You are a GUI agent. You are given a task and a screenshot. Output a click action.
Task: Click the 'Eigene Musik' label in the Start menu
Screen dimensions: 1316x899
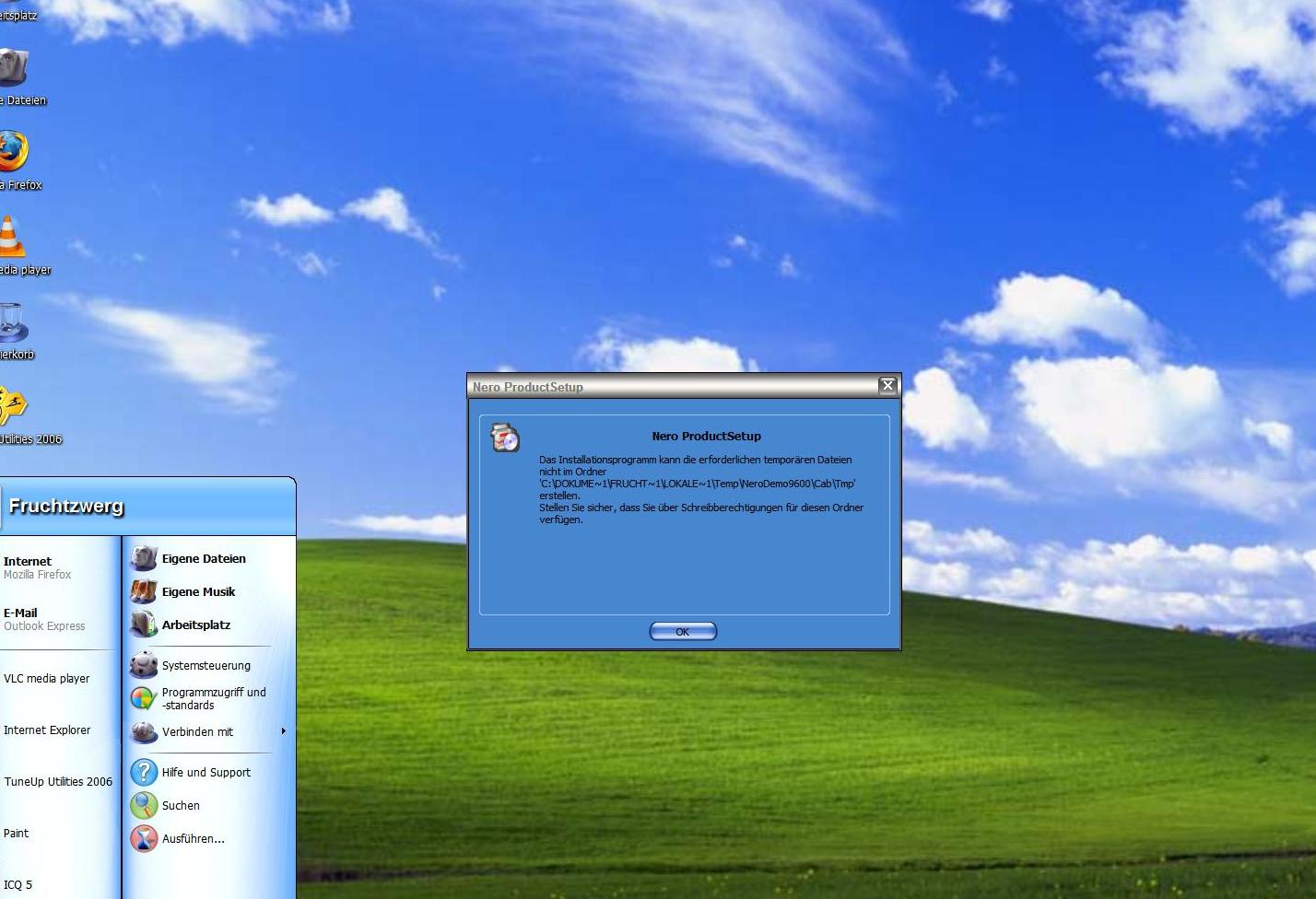click(198, 591)
